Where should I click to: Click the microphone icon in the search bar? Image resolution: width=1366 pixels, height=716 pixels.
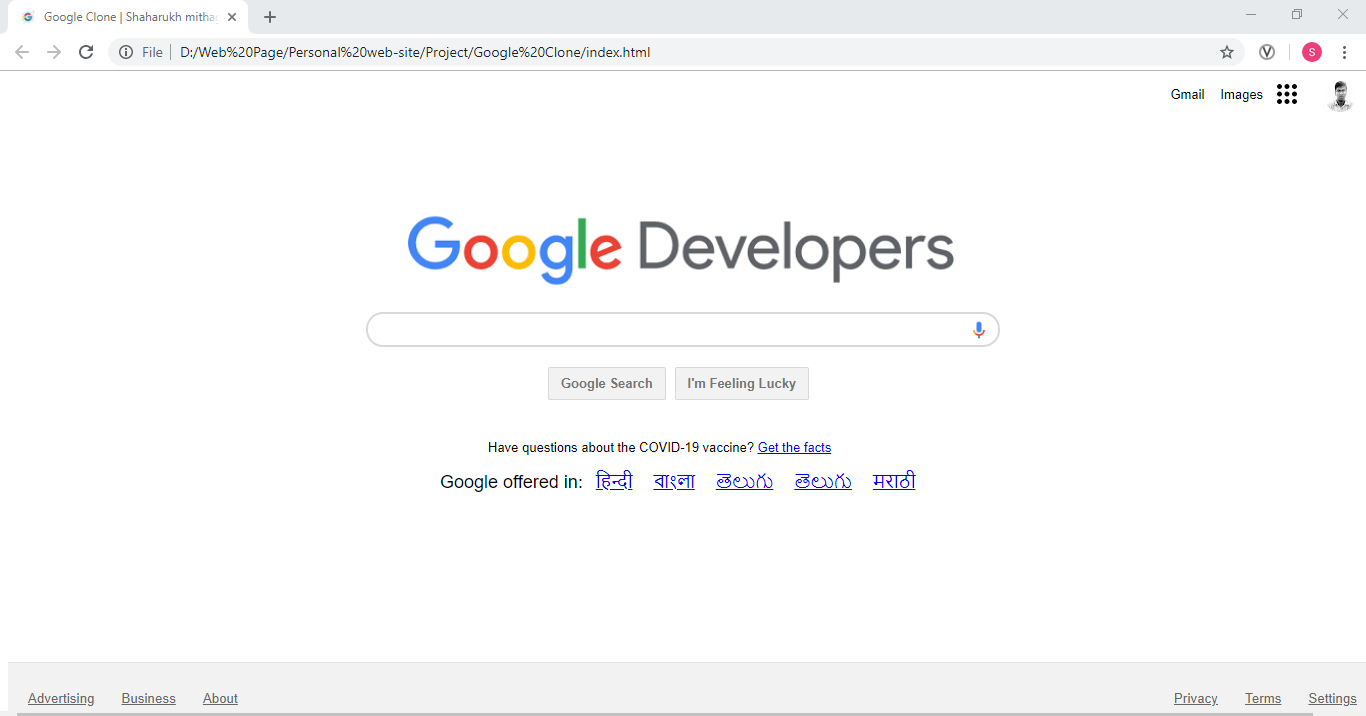(x=978, y=329)
